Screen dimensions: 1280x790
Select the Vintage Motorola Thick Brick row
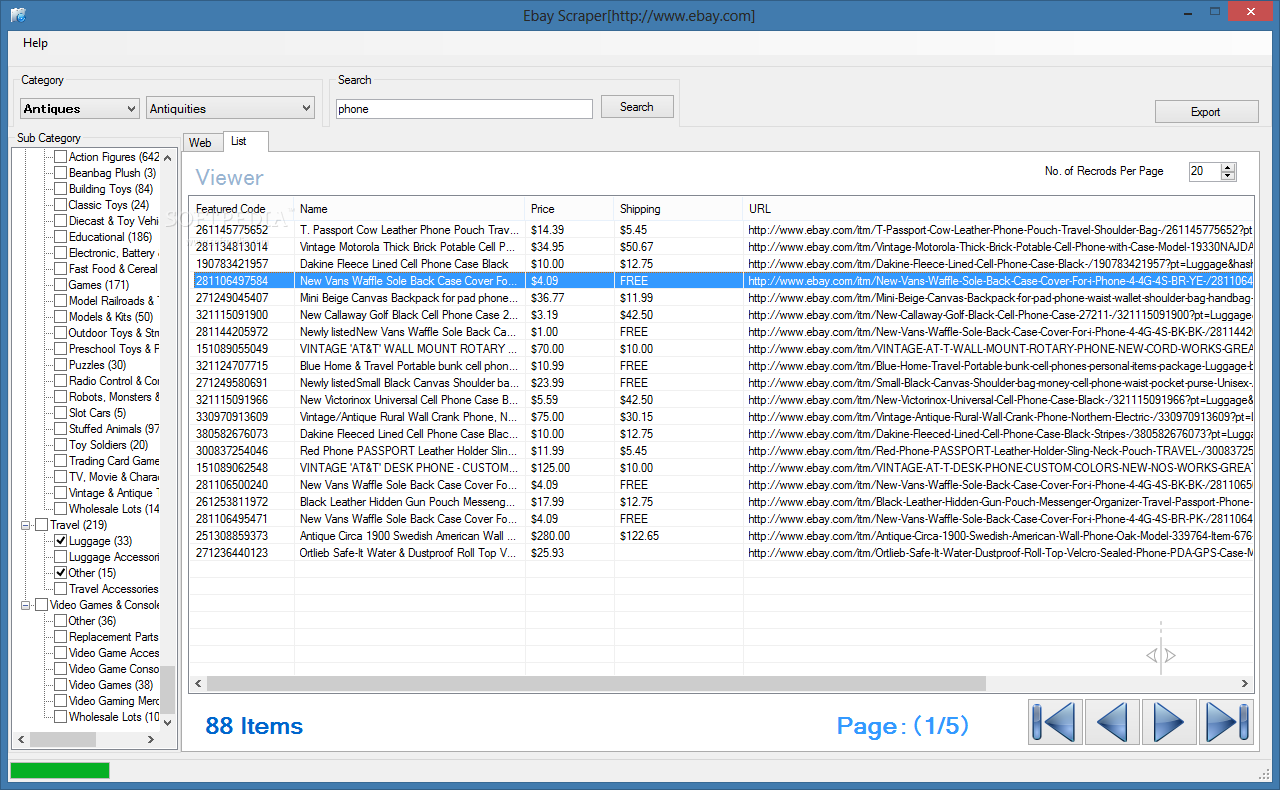722,247
